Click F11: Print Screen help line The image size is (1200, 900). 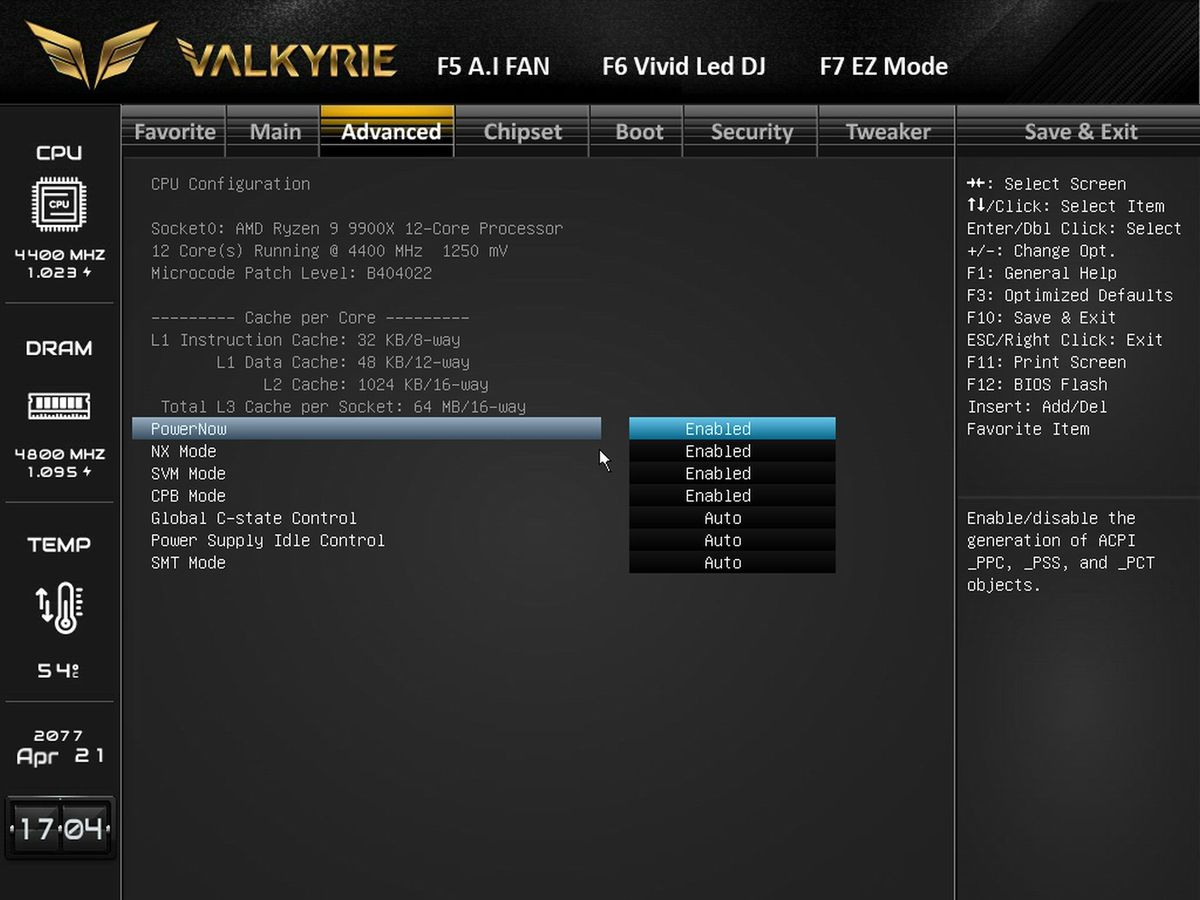tap(1046, 362)
